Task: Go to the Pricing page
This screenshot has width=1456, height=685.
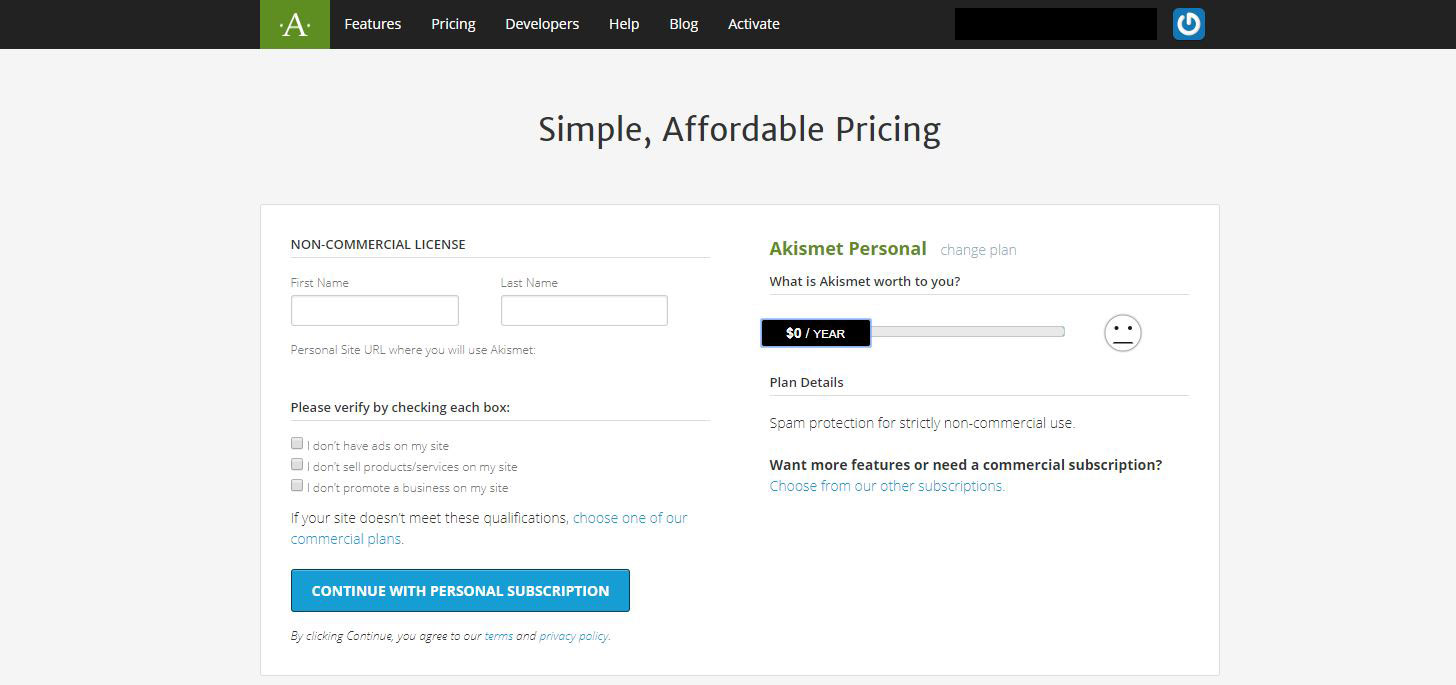Action: (453, 24)
